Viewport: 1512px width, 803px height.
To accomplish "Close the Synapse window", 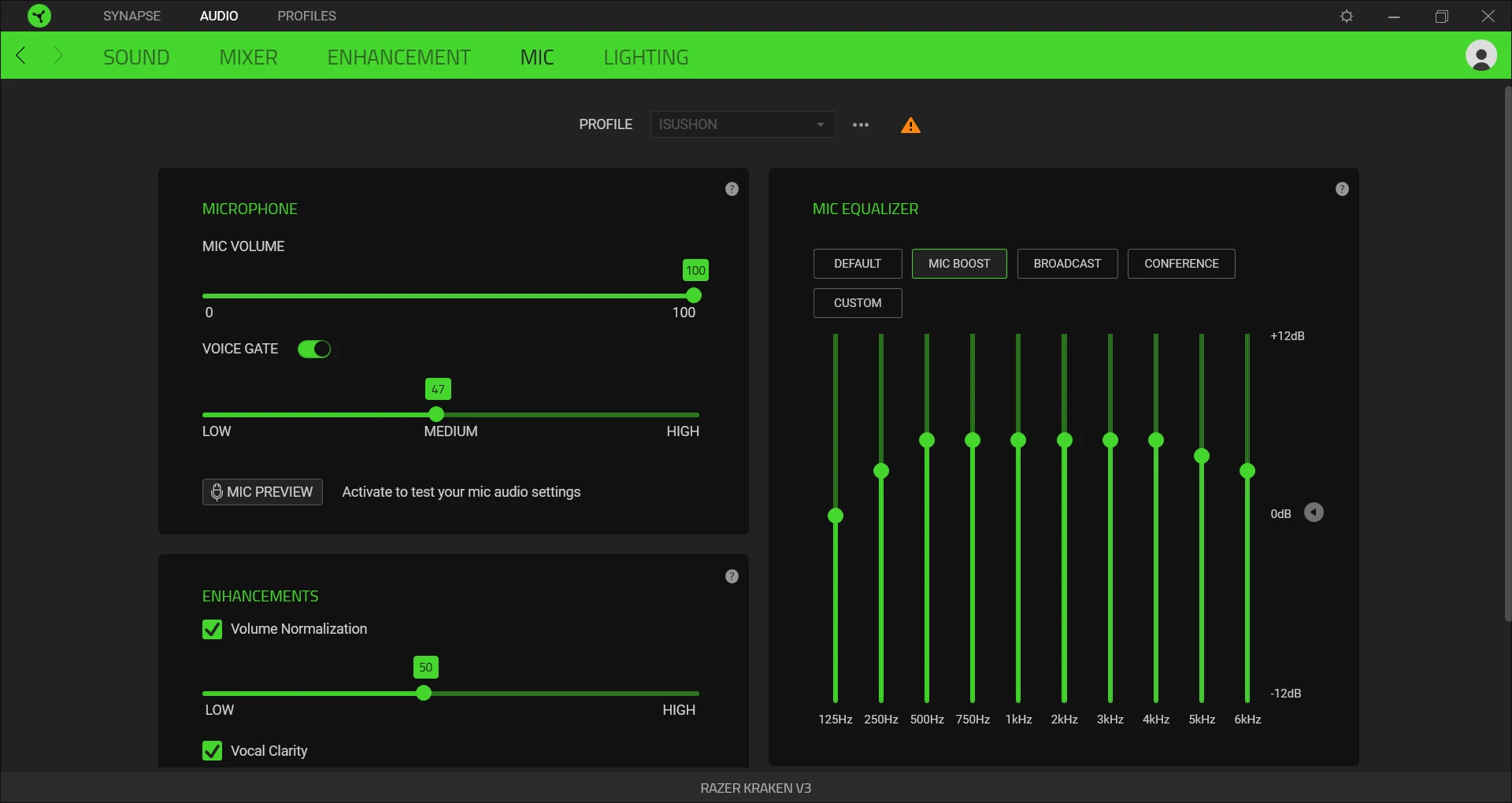I will coord(1488,16).
